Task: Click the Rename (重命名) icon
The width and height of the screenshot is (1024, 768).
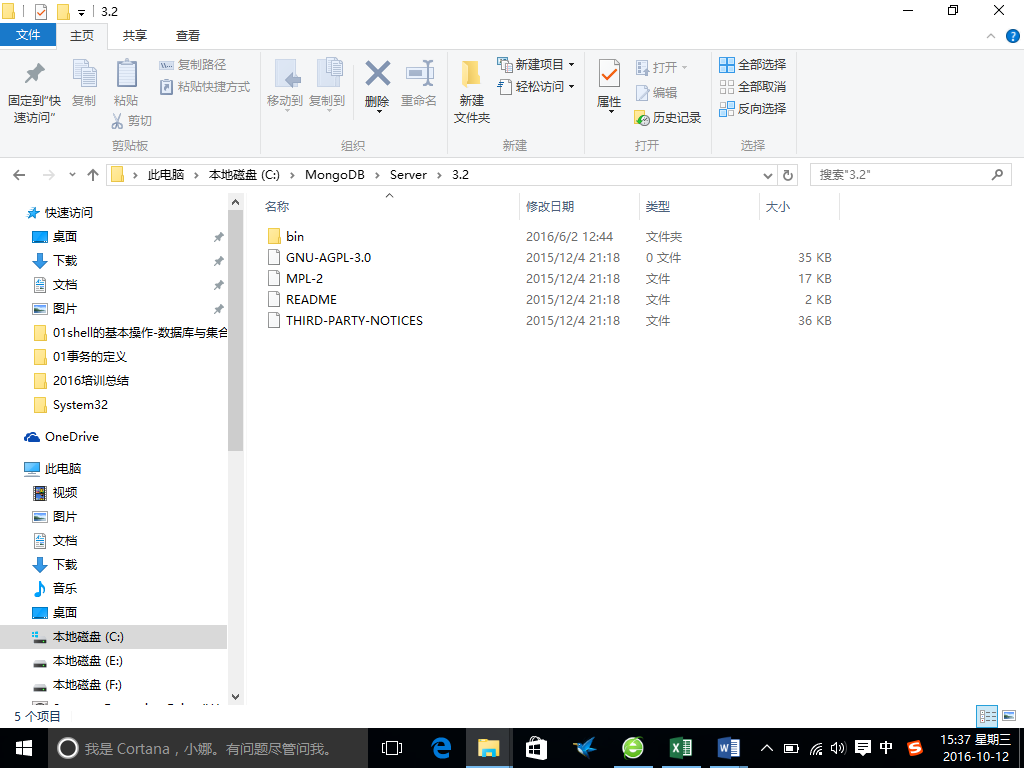Action: pos(419,82)
